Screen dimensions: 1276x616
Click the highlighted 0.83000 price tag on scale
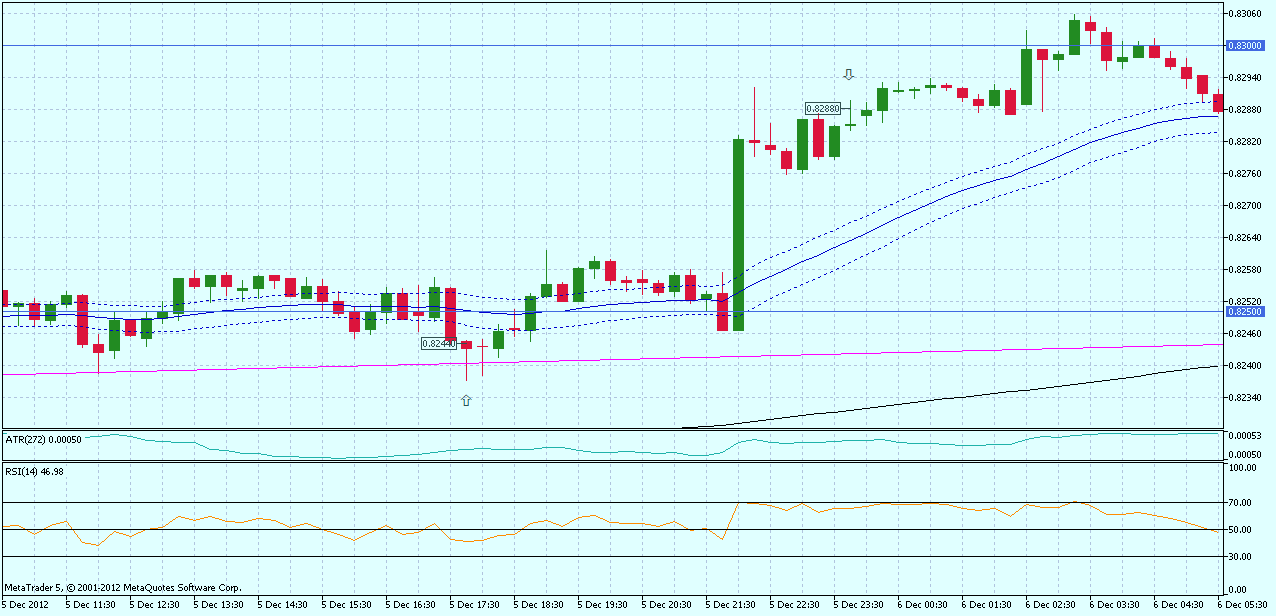pyautogui.click(x=1246, y=44)
